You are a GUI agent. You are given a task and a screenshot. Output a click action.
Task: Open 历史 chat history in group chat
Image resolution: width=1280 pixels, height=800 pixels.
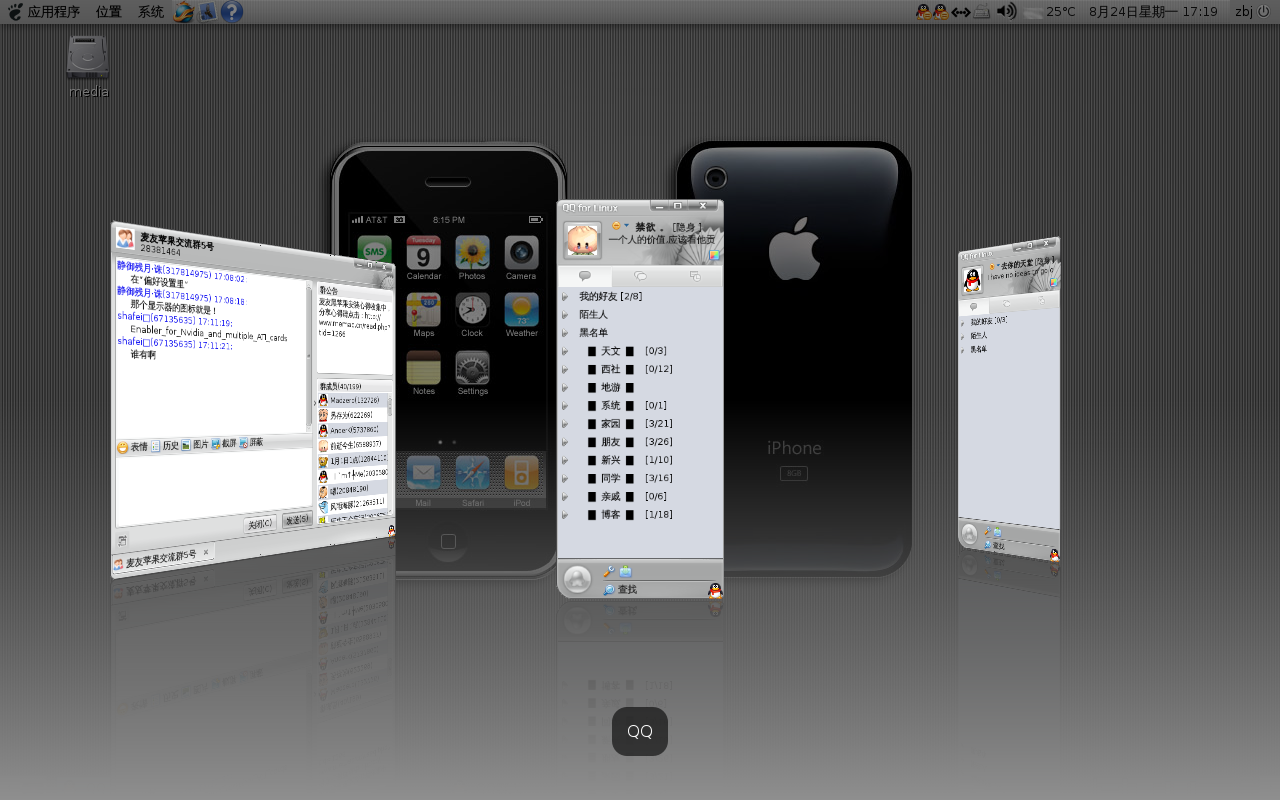coord(164,445)
